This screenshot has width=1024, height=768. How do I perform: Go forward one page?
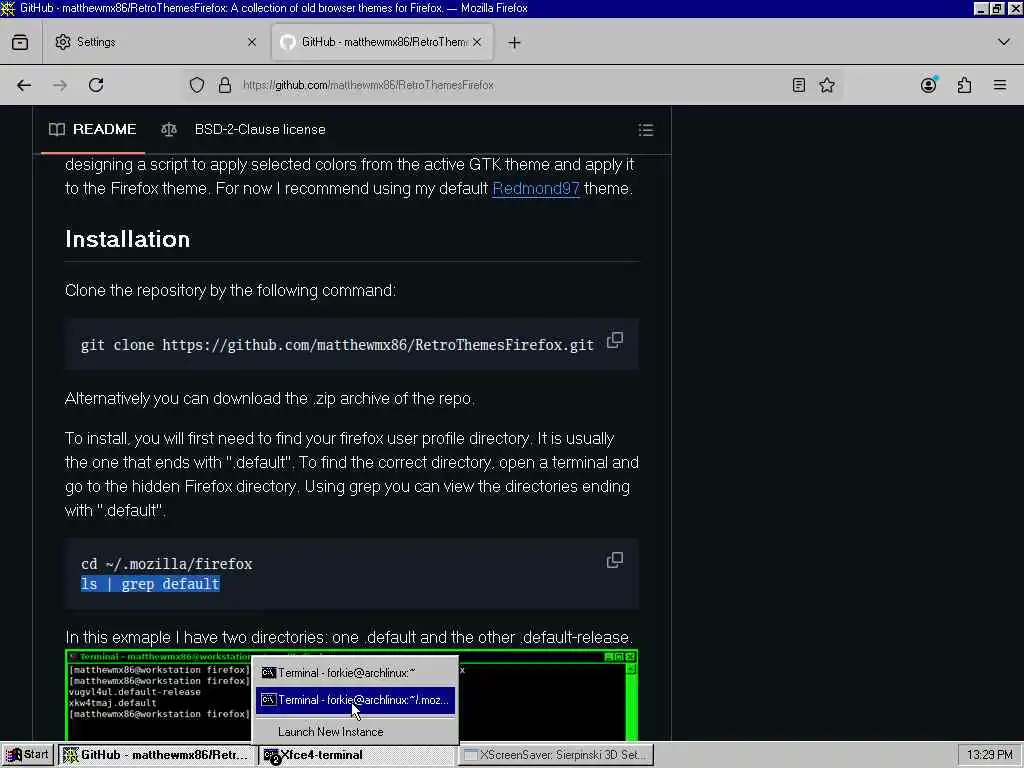coord(60,85)
